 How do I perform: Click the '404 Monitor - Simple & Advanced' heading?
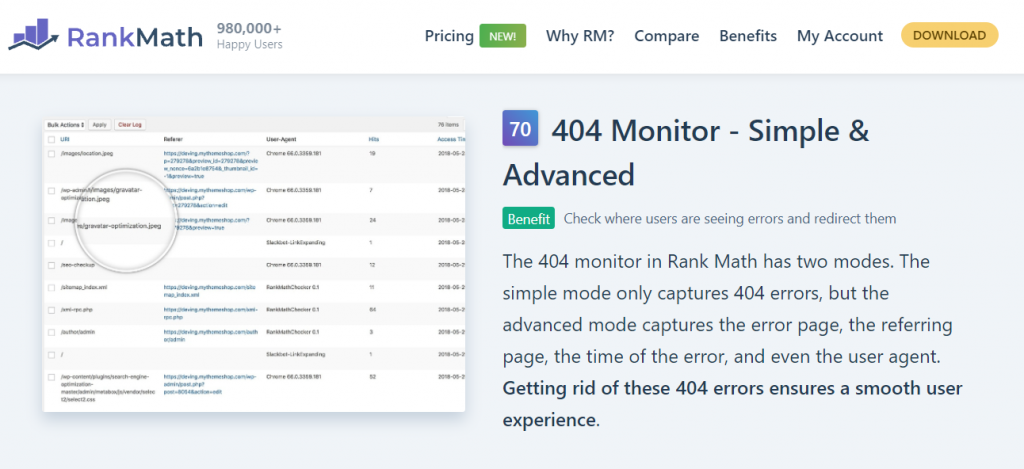[x=686, y=152]
